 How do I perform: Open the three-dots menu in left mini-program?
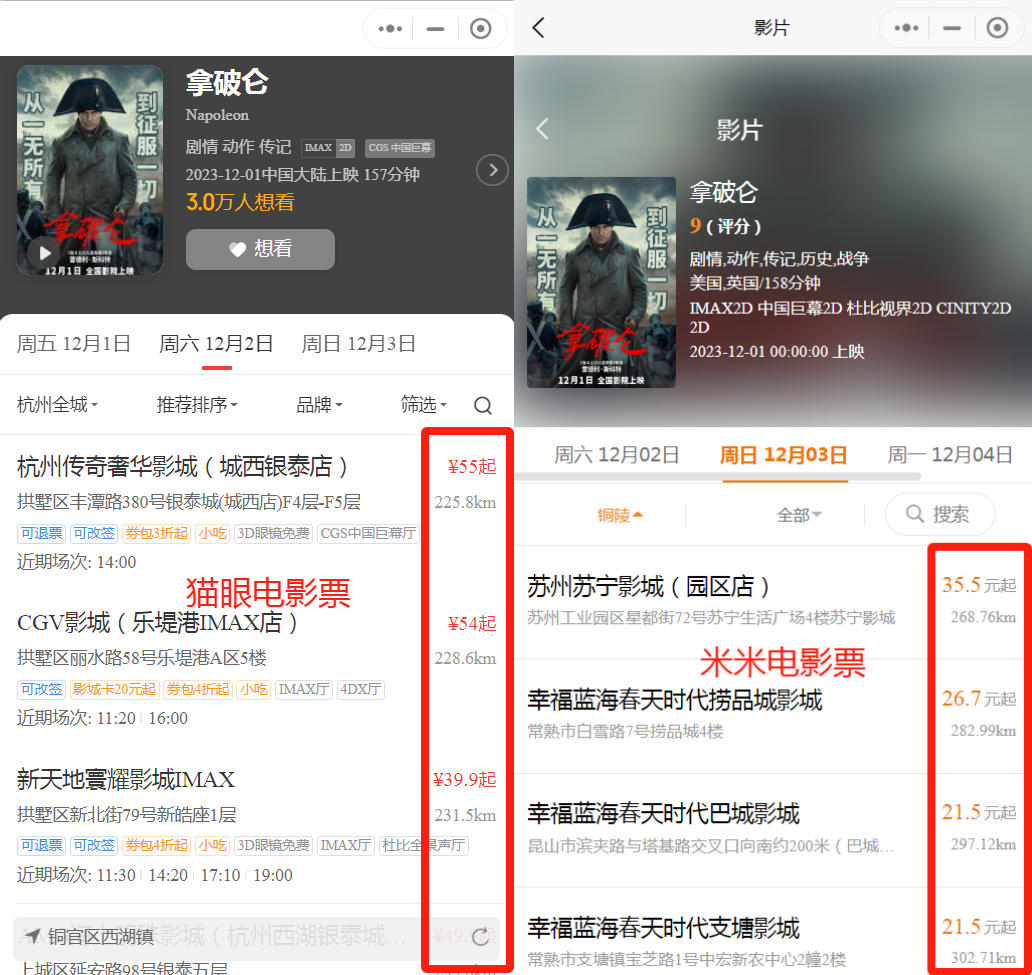pos(390,29)
